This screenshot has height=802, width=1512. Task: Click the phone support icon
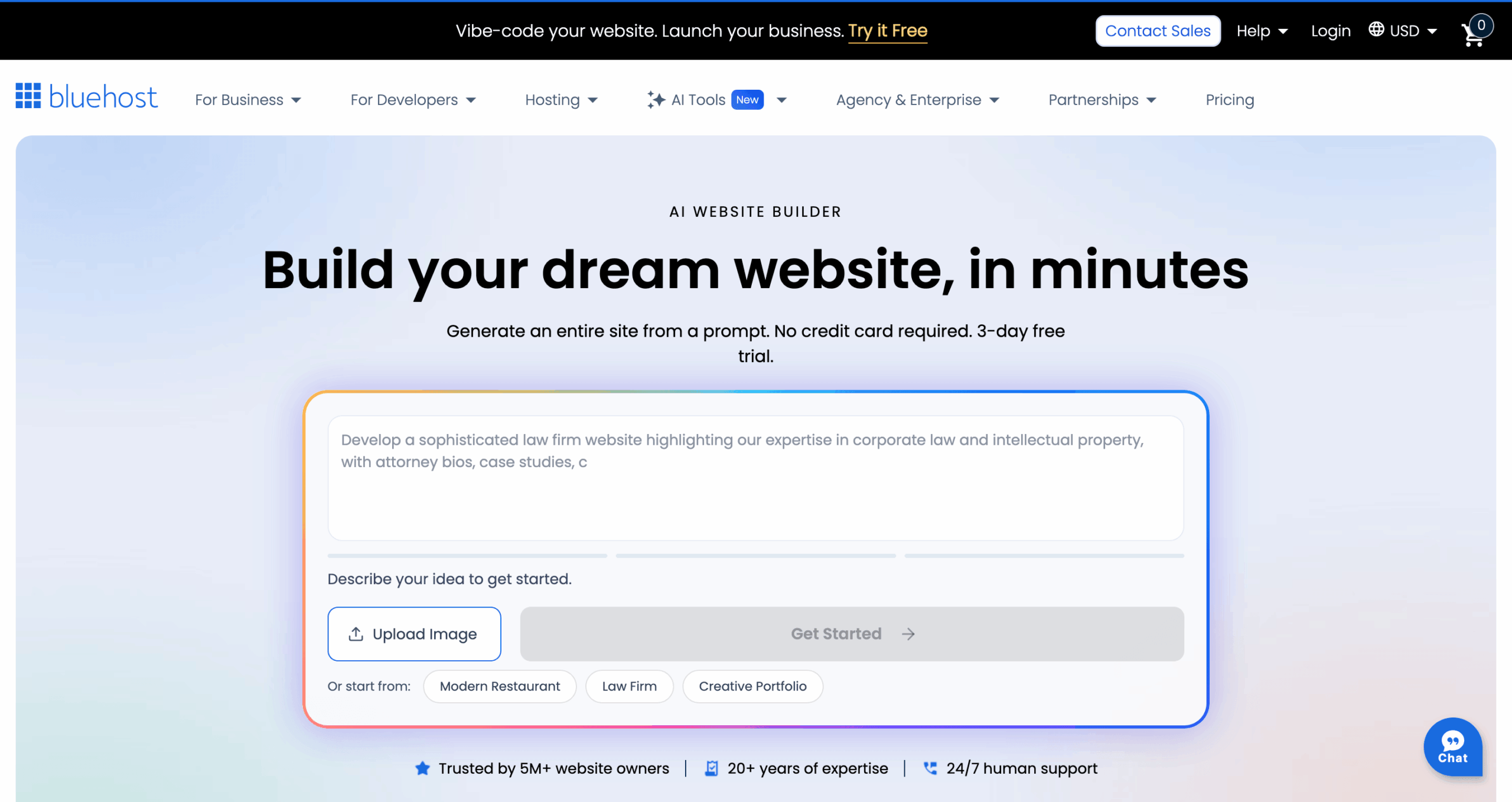(930, 768)
